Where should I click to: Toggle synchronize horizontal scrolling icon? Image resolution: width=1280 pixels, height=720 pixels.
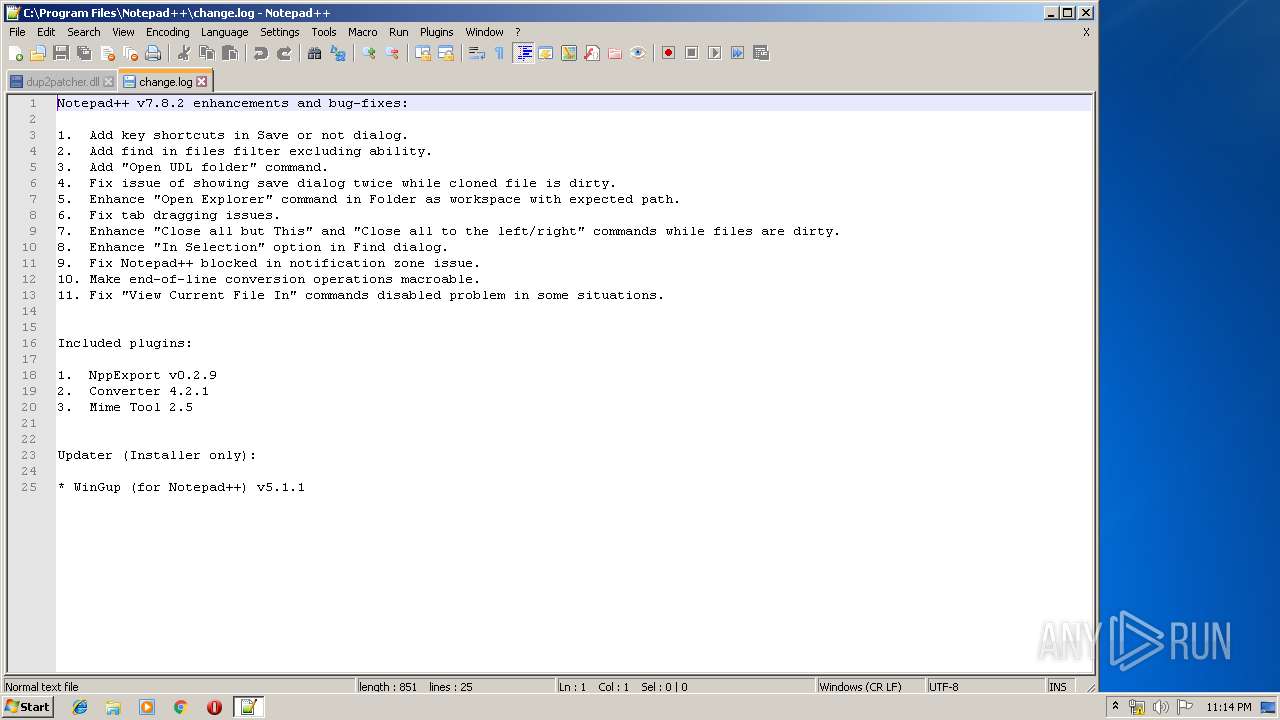click(446, 53)
